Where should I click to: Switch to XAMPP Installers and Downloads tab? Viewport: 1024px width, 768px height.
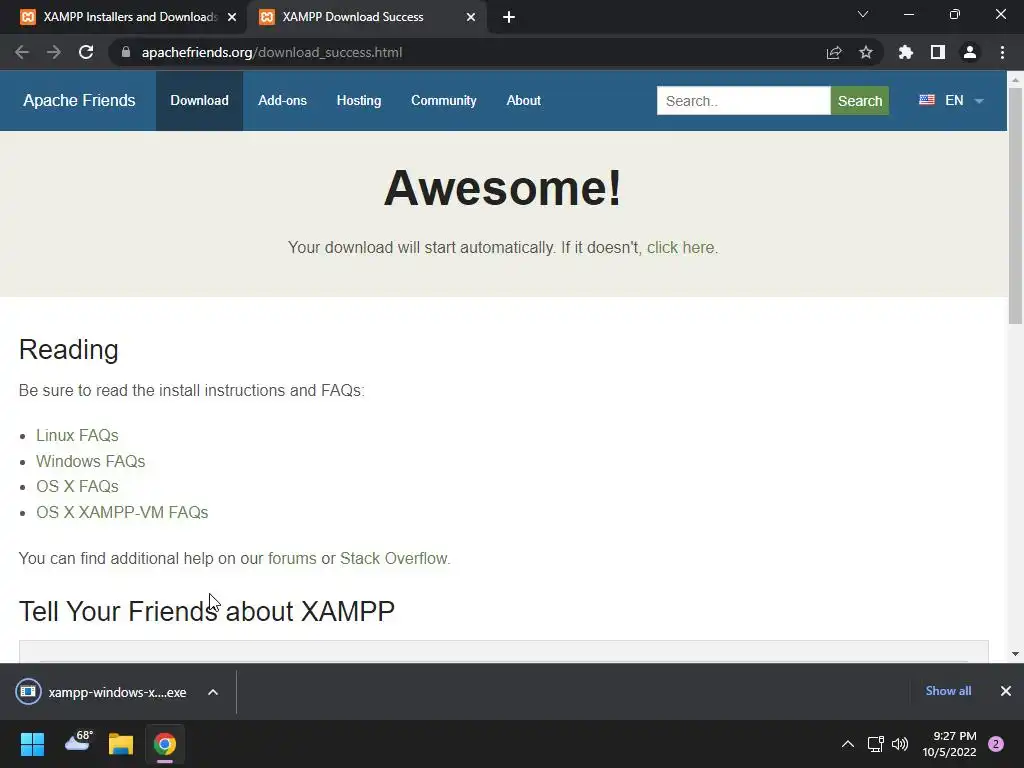coord(123,17)
